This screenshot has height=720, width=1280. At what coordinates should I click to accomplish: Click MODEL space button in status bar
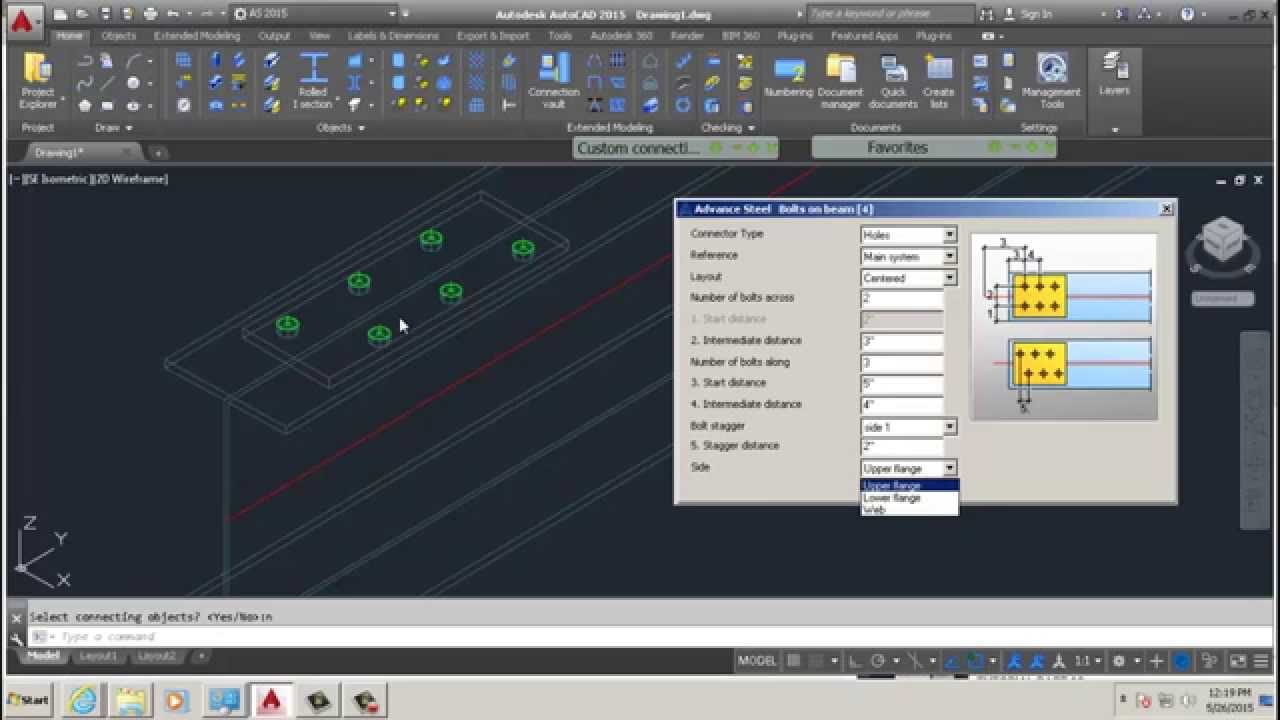click(757, 661)
